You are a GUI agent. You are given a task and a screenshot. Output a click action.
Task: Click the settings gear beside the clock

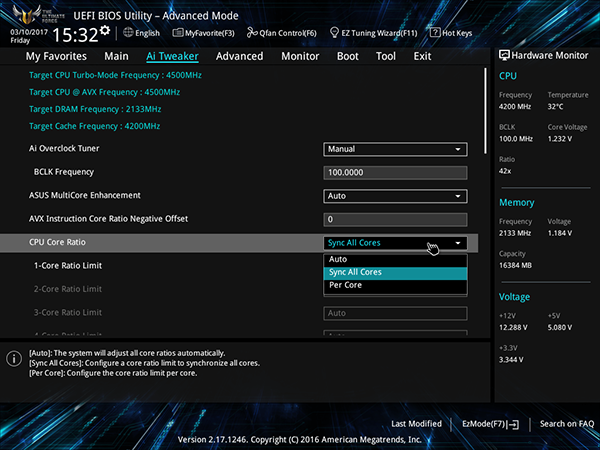coord(104,30)
